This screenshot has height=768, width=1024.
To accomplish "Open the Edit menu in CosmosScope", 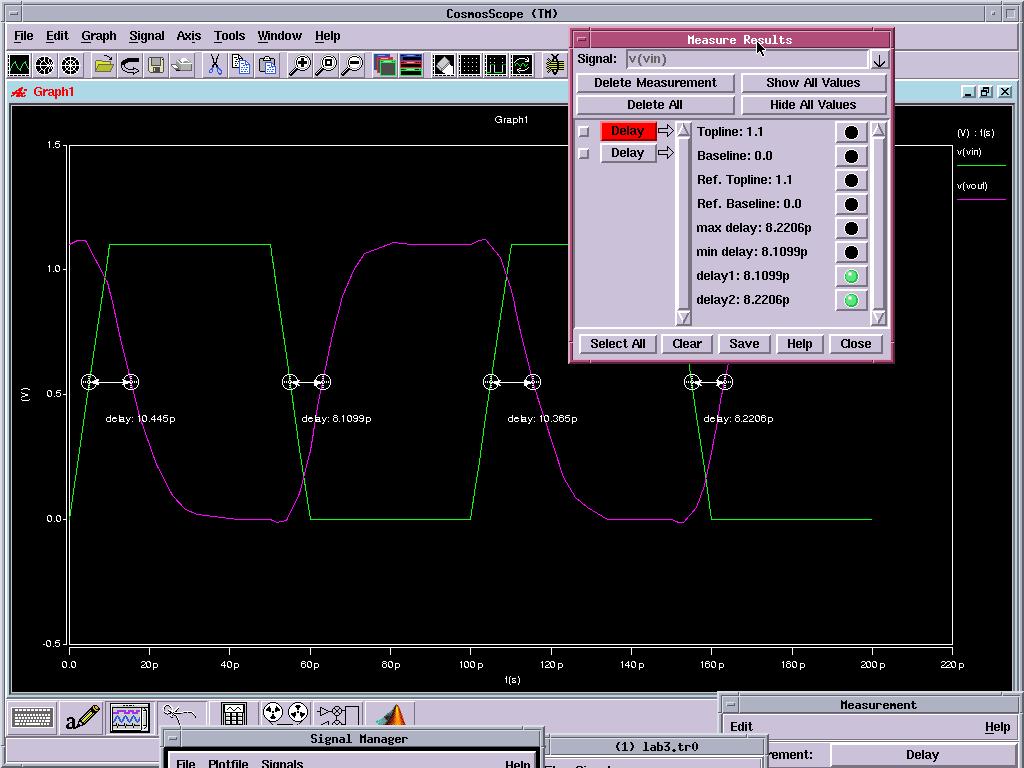I will pos(57,36).
